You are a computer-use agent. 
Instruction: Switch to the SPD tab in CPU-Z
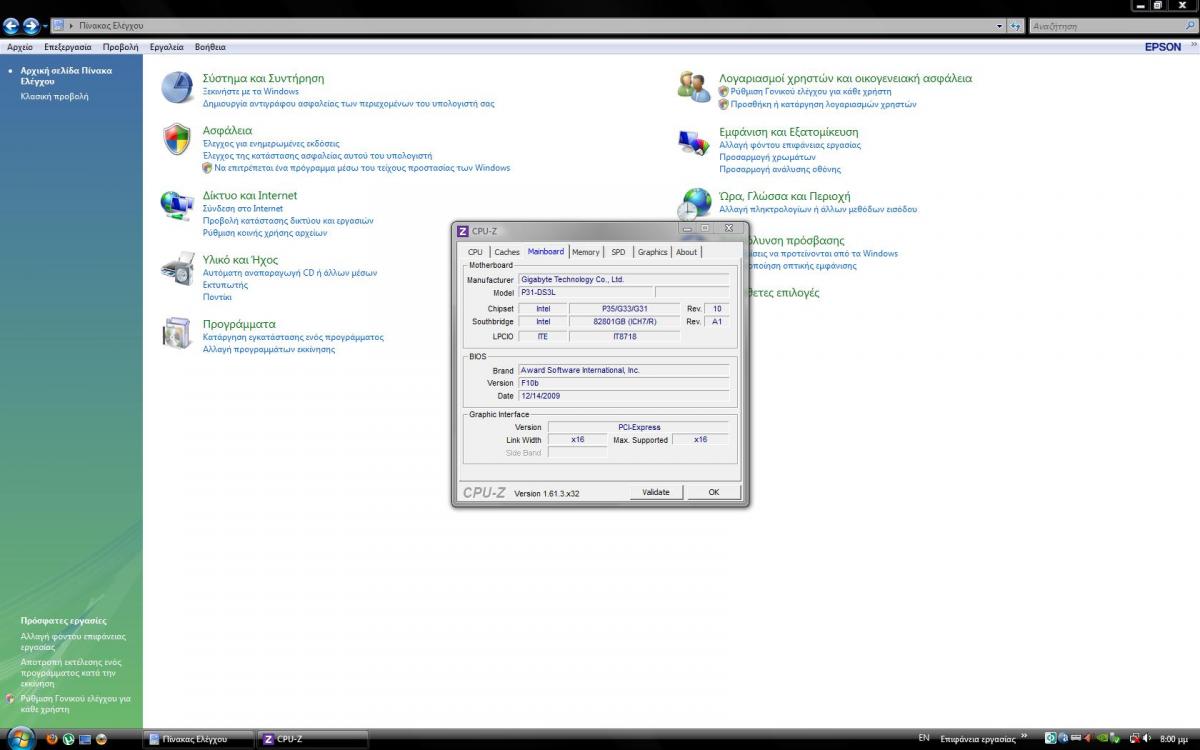(618, 252)
